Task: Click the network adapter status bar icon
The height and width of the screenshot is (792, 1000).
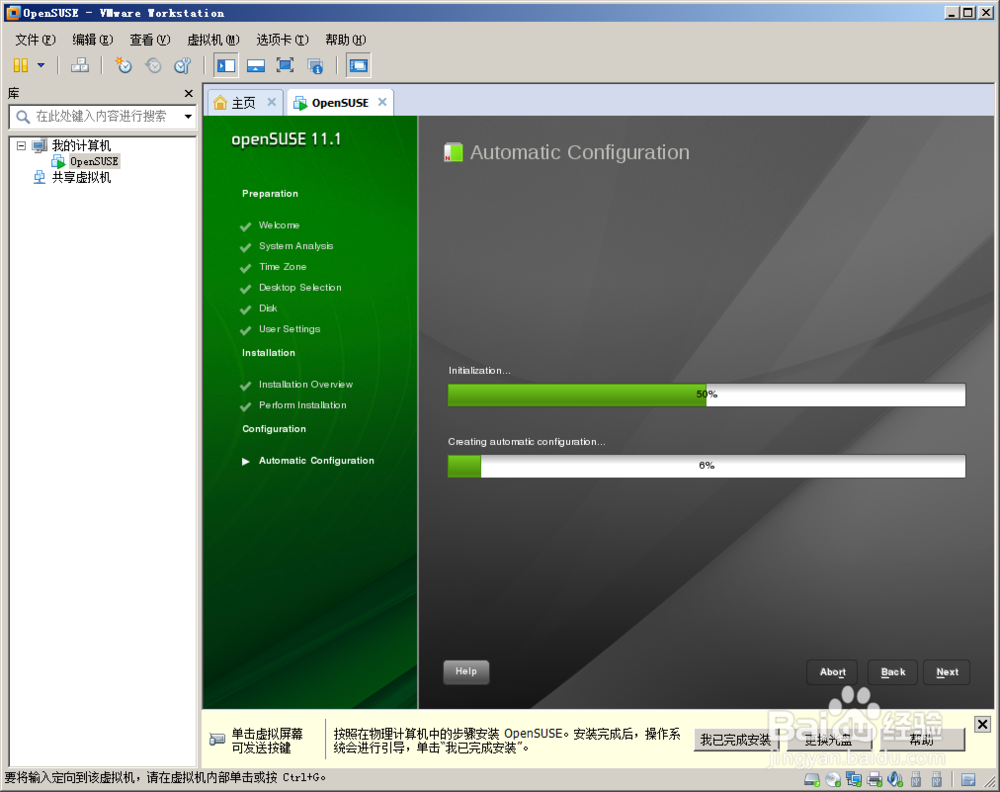Action: click(x=854, y=779)
